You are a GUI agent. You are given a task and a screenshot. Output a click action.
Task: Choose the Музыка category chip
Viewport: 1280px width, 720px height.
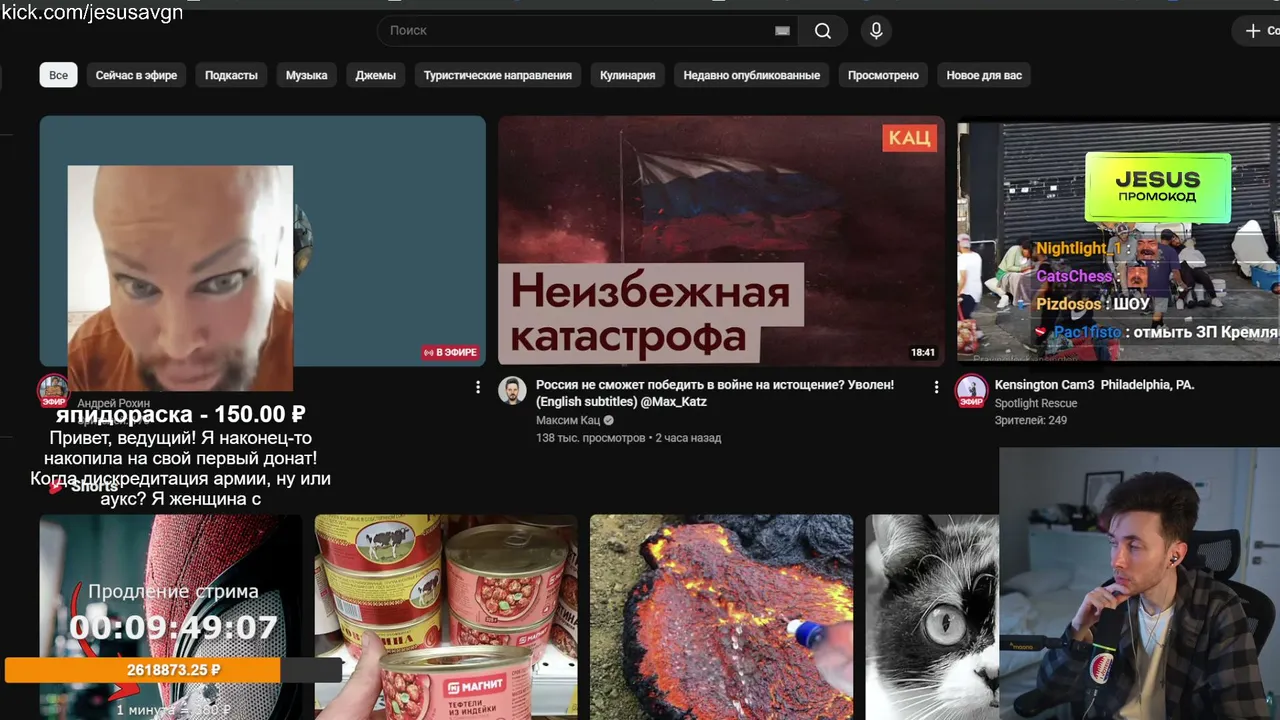(x=306, y=75)
